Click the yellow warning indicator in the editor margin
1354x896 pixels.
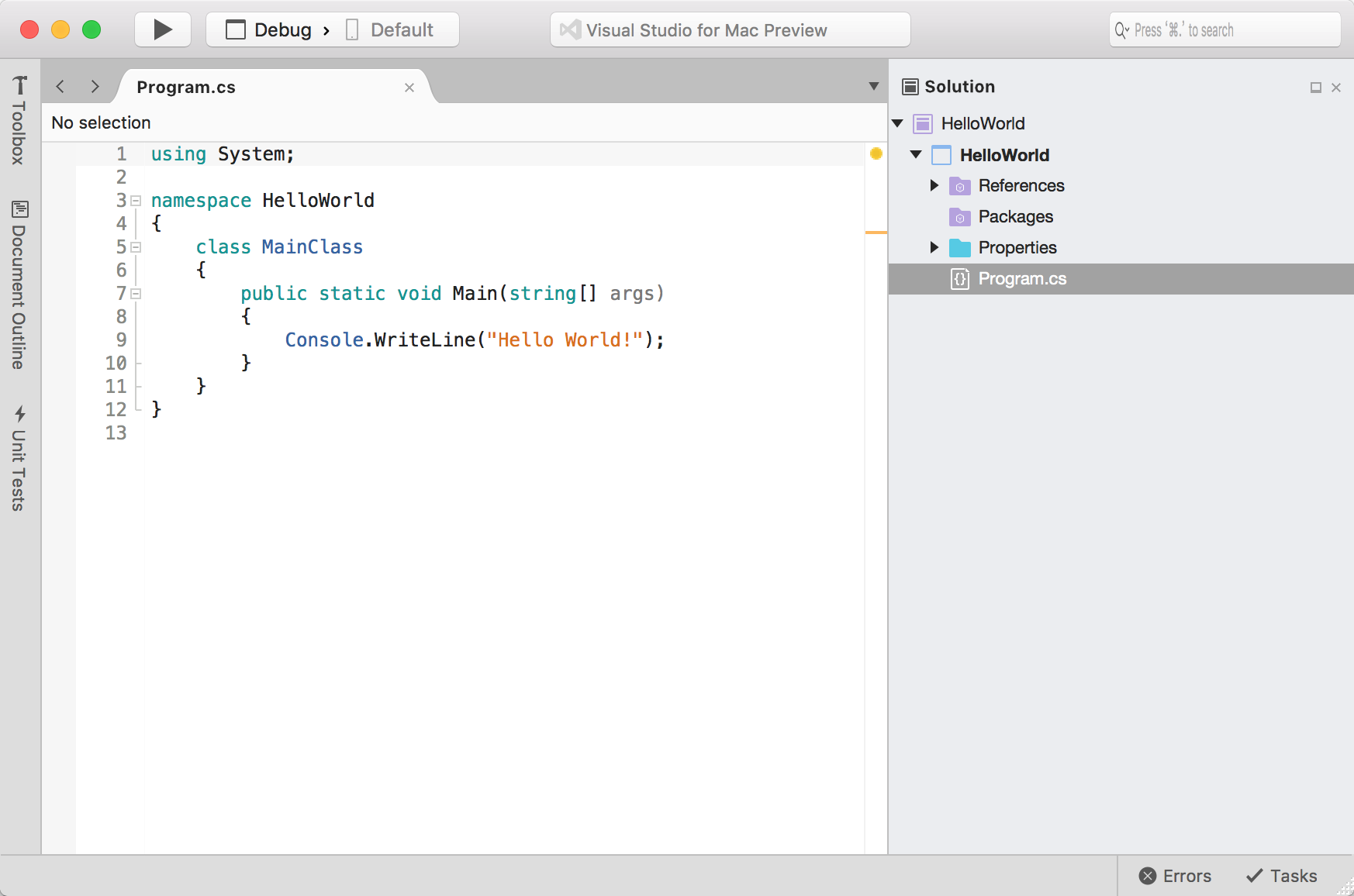pyautogui.click(x=876, y=153)
